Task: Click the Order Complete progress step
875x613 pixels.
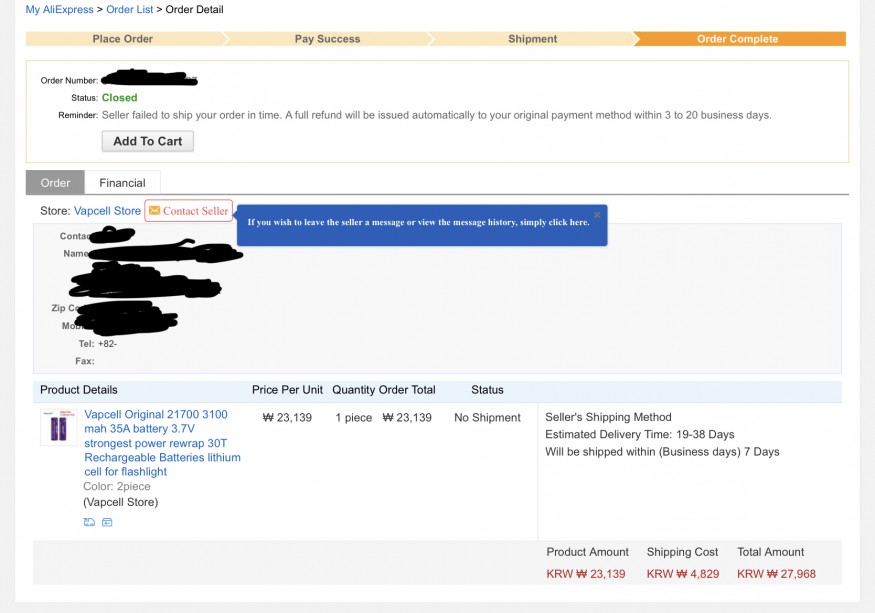Action: pos(737,39)
